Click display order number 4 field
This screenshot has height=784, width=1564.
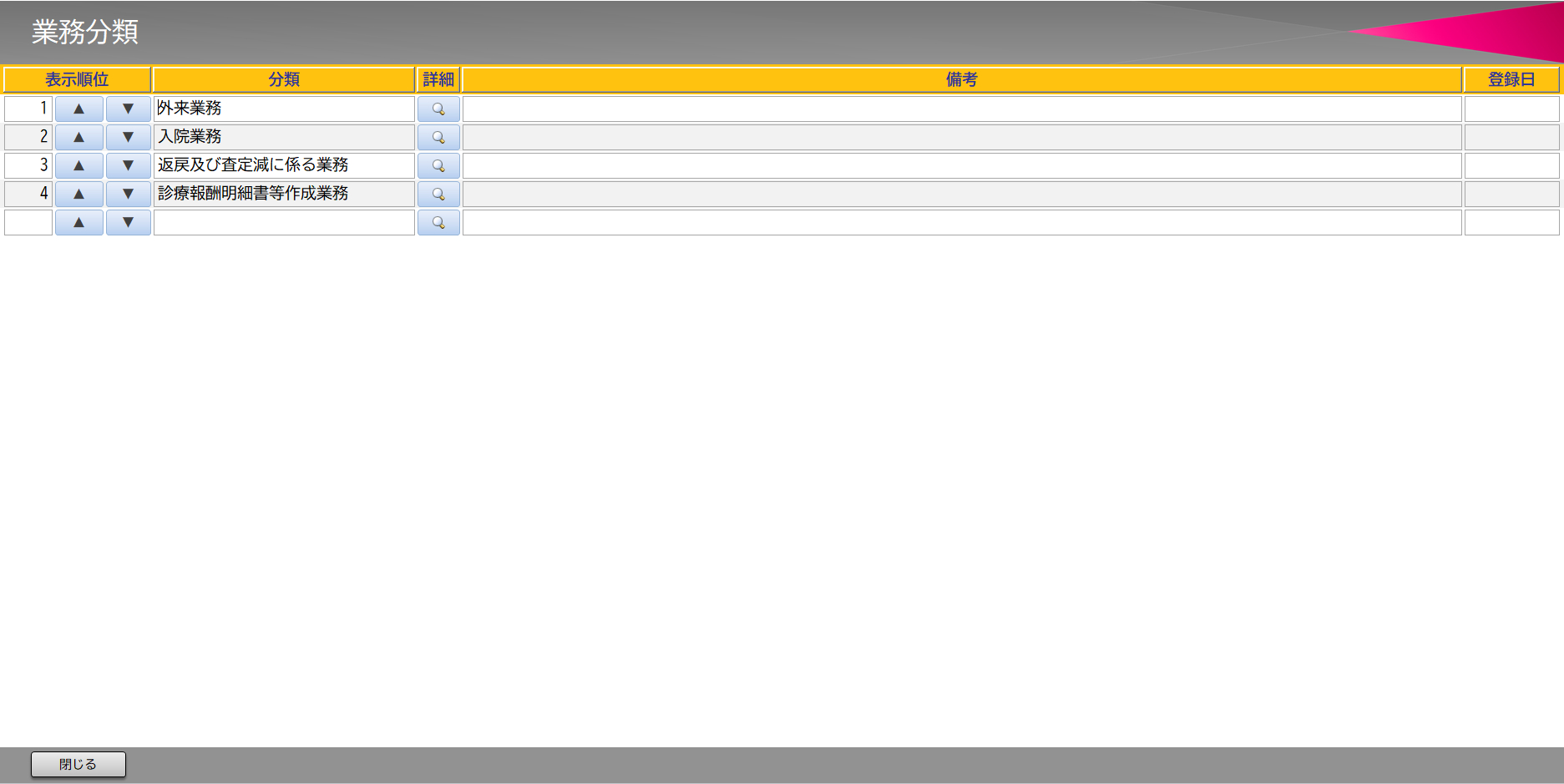point(28,194)
